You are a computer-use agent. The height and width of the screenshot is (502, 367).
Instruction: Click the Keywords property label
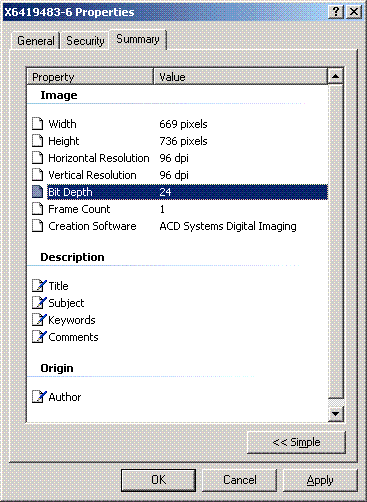pos(72,320)
